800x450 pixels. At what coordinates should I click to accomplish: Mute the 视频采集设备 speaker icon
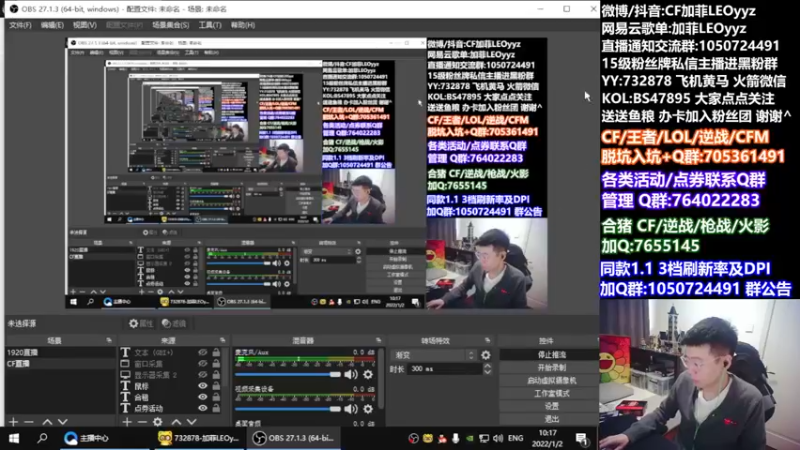click(351, 409)
